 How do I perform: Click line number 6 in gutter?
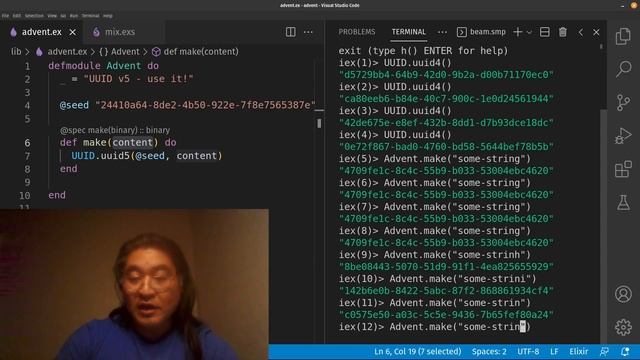[27, 143]
